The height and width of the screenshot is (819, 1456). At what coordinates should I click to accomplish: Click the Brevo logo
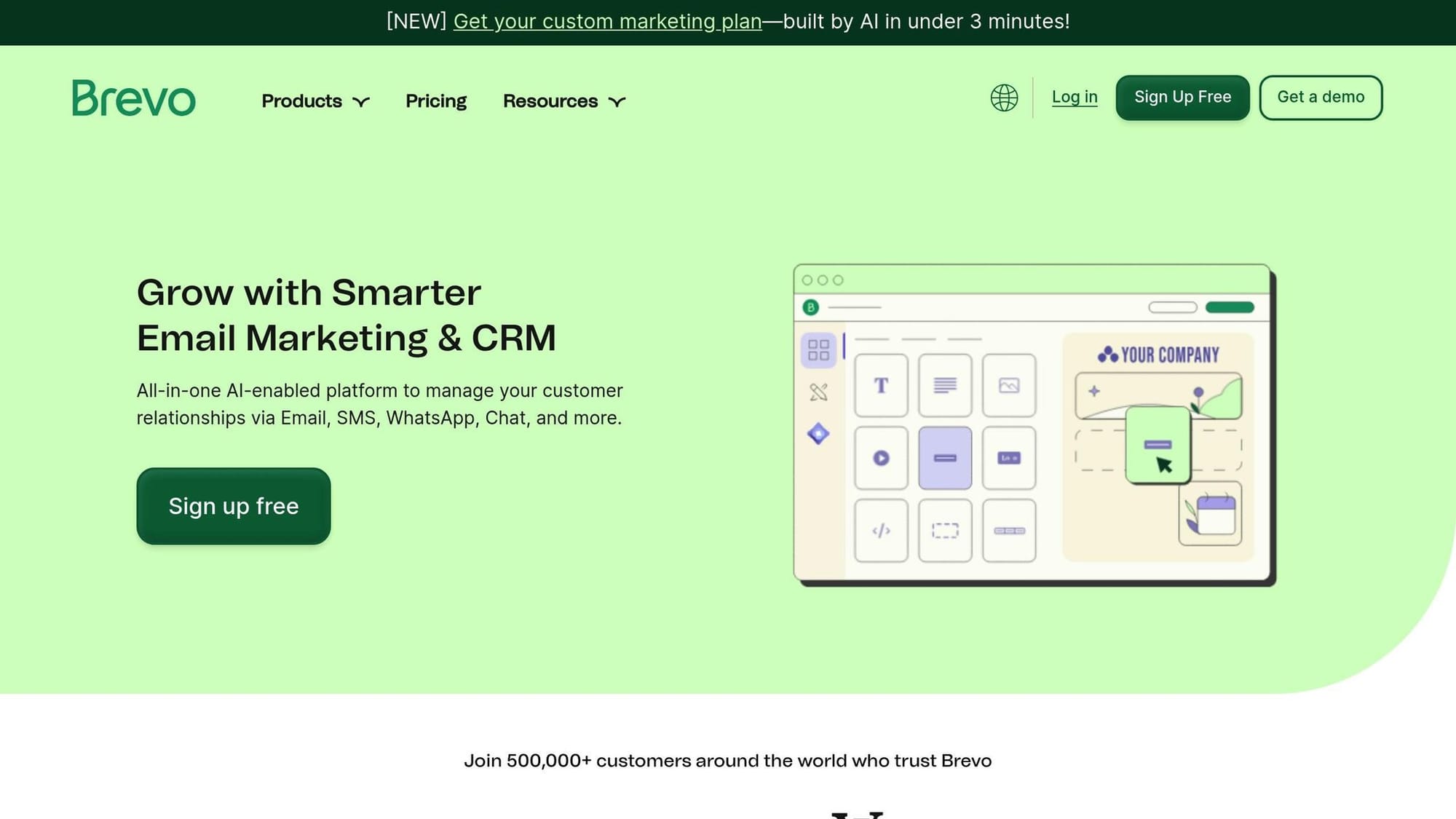pos(134,98)
